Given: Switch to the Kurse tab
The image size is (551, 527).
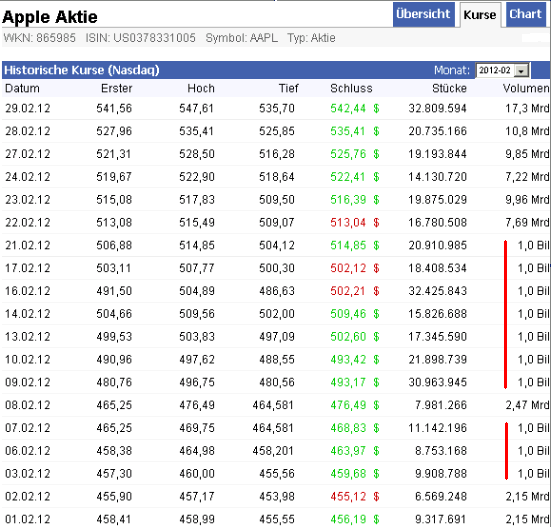Looking at the screenshot, I should point(480,15).
